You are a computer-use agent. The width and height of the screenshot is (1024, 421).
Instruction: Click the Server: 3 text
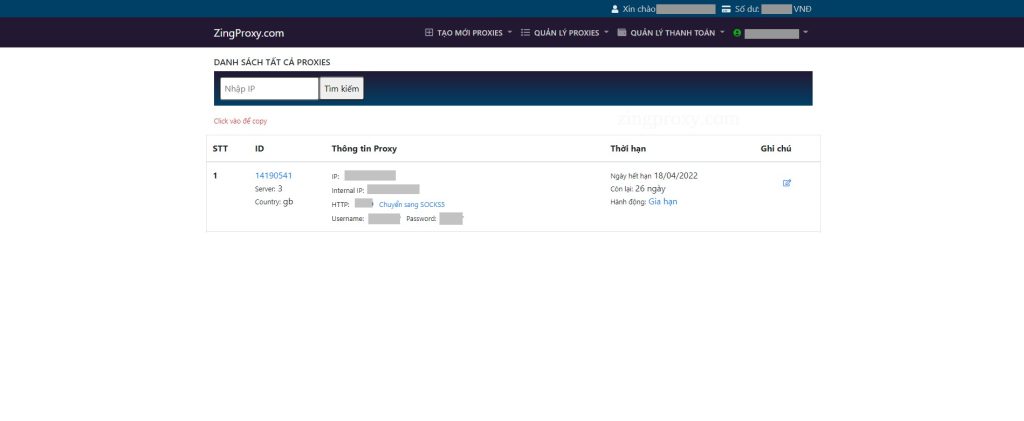(x=268, y=189)
